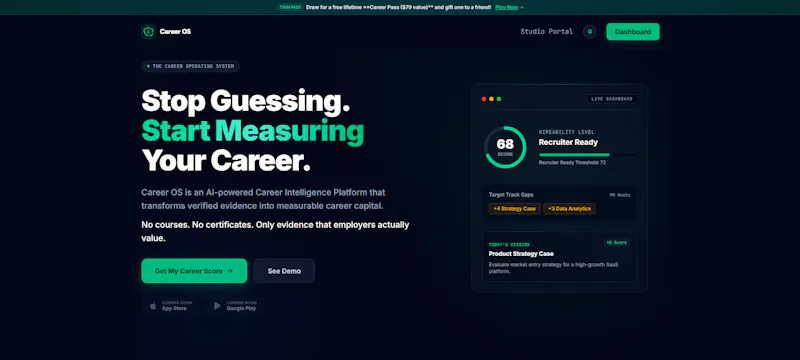Click the Today's Mission label

click(x=509, y=245)
